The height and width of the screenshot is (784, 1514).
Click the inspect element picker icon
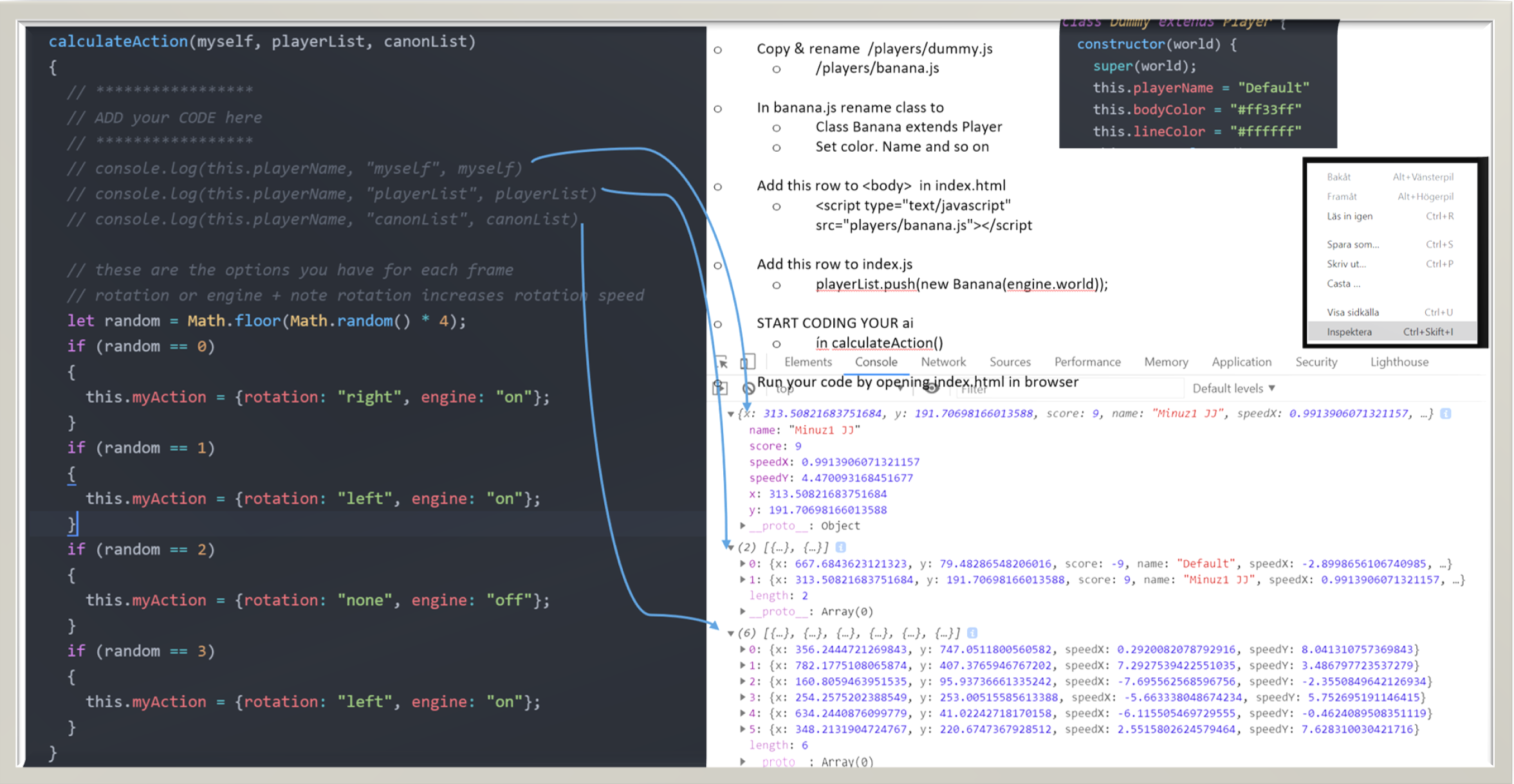[x=721, y=362]
